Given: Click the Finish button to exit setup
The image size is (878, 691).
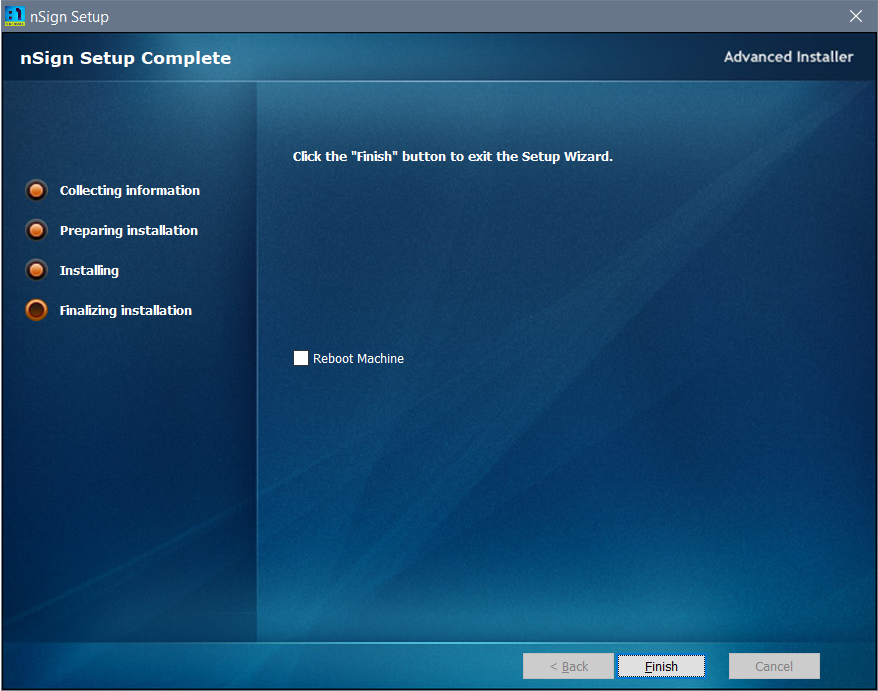Looking at the screenshot, I should pyautogui.click(x=661, y=666).
